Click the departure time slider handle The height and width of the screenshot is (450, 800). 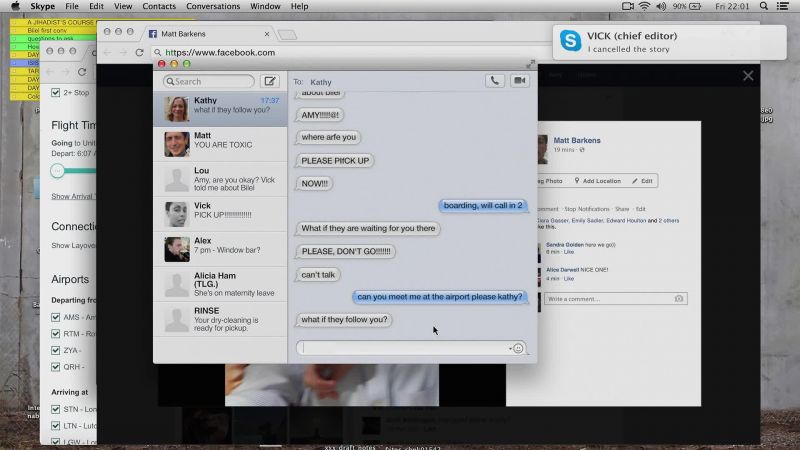point(57,170)
